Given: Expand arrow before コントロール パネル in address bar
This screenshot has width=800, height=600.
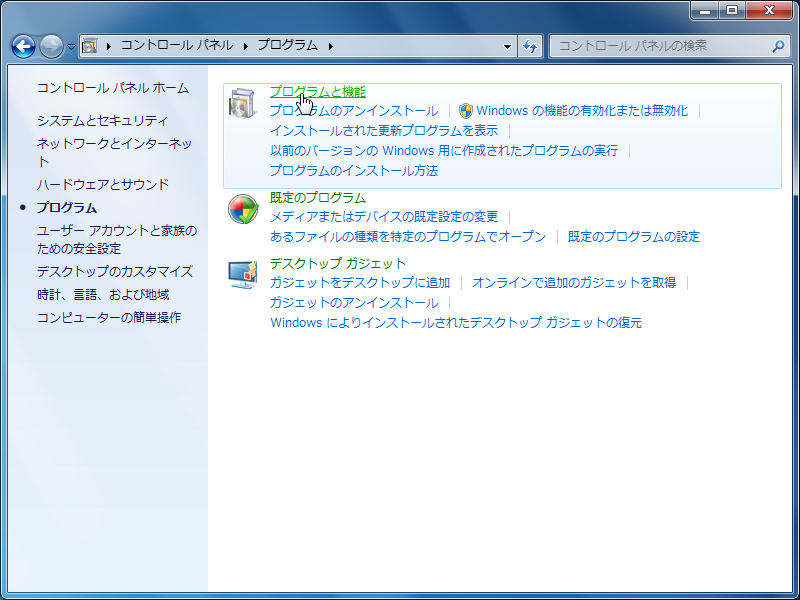Looking at the screenshot, I should [x=109, y=46].
